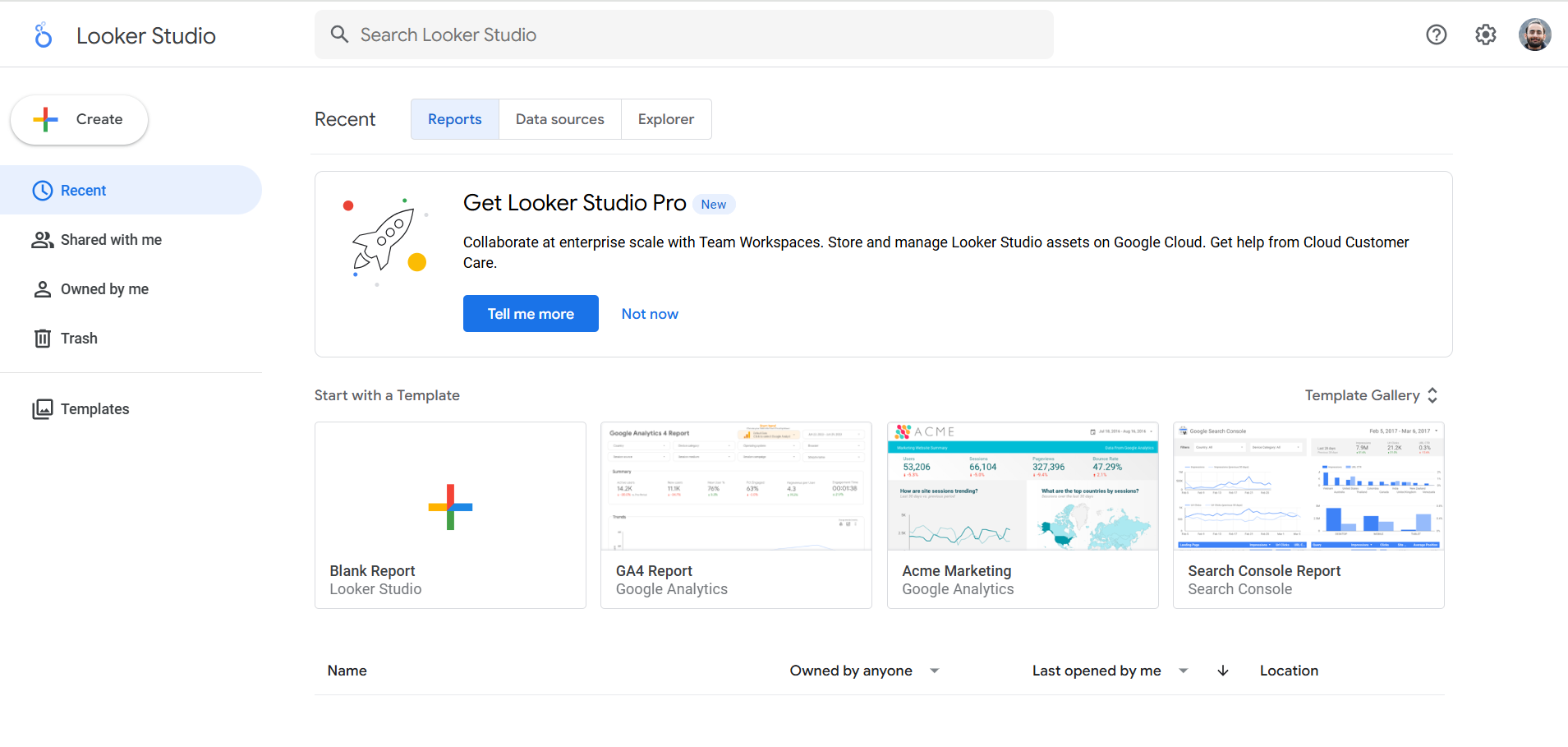This screenshot has height=747, width=1568.
Task: Dismiss banner with Not now
Action: click(x=650, y=314)
